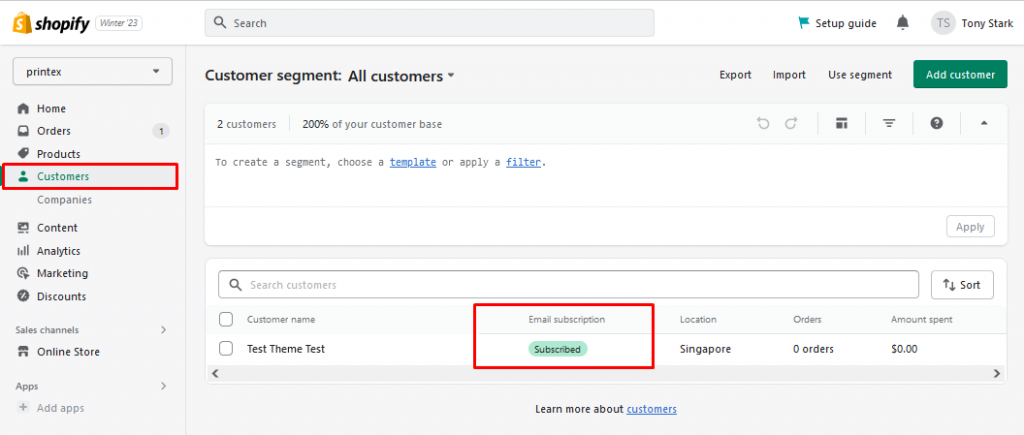Open the notifications bell icon
The width and height of the screenshot is (1024, 435).
(903, 23)
